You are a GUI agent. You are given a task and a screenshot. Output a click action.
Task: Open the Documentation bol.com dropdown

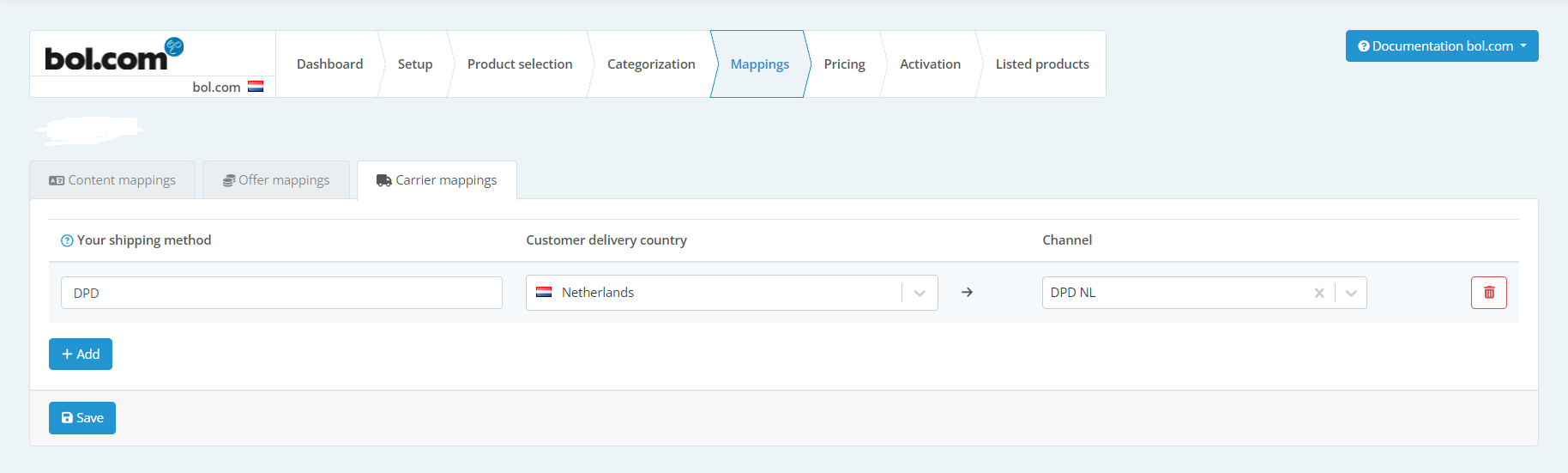click(x=1441, y=46)
